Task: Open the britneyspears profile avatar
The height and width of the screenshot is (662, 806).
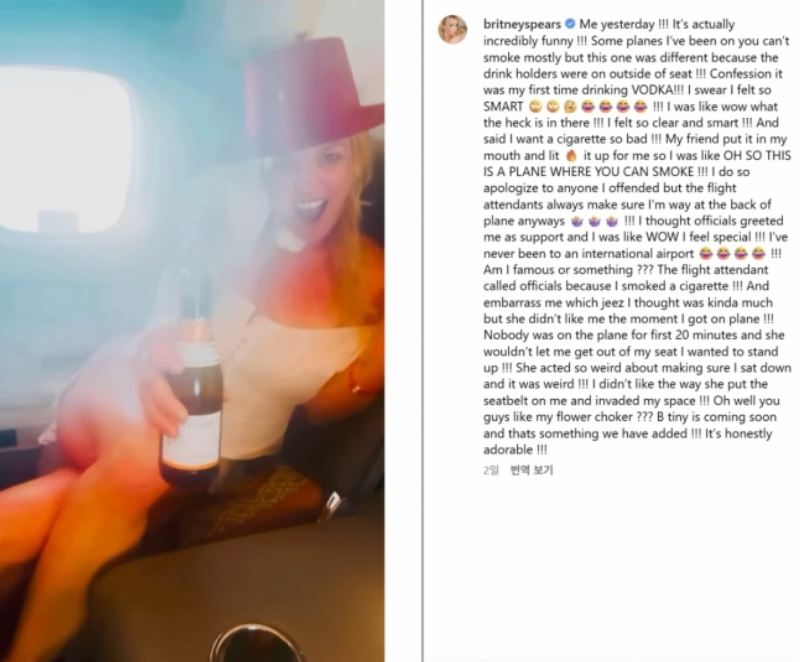Action: [x=452, y=30]
